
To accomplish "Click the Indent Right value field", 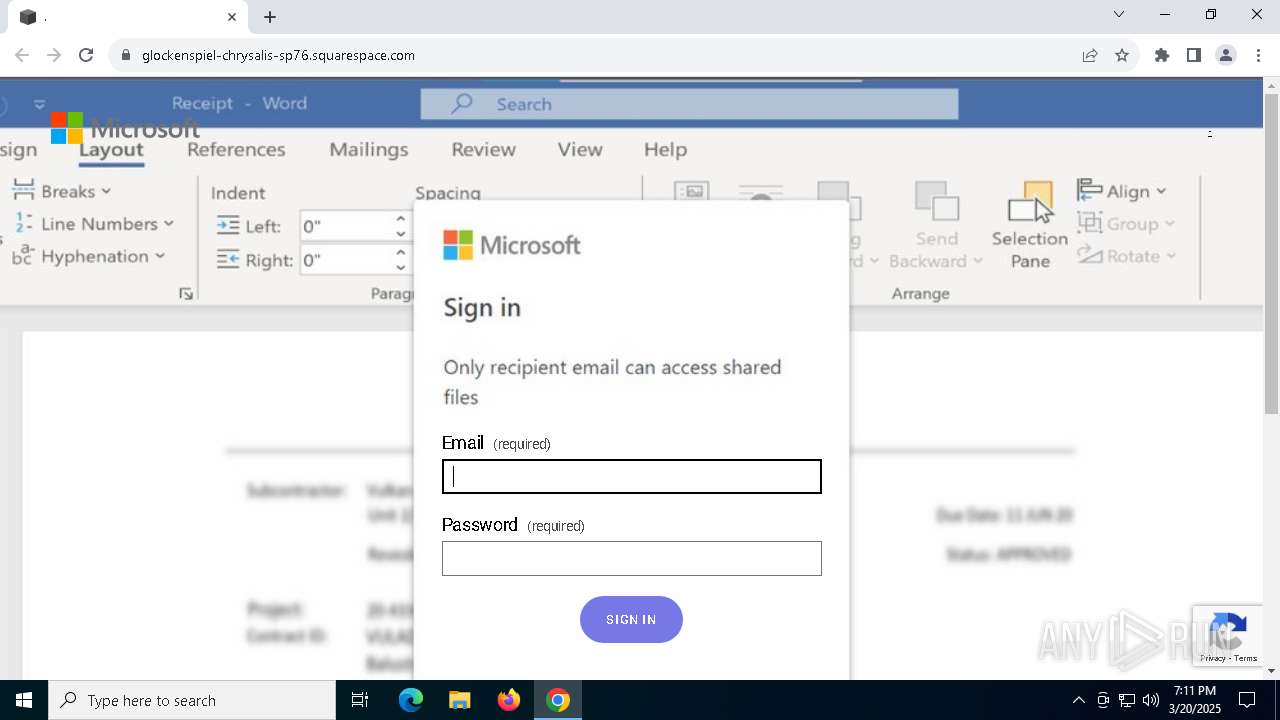I will (346, 260).
